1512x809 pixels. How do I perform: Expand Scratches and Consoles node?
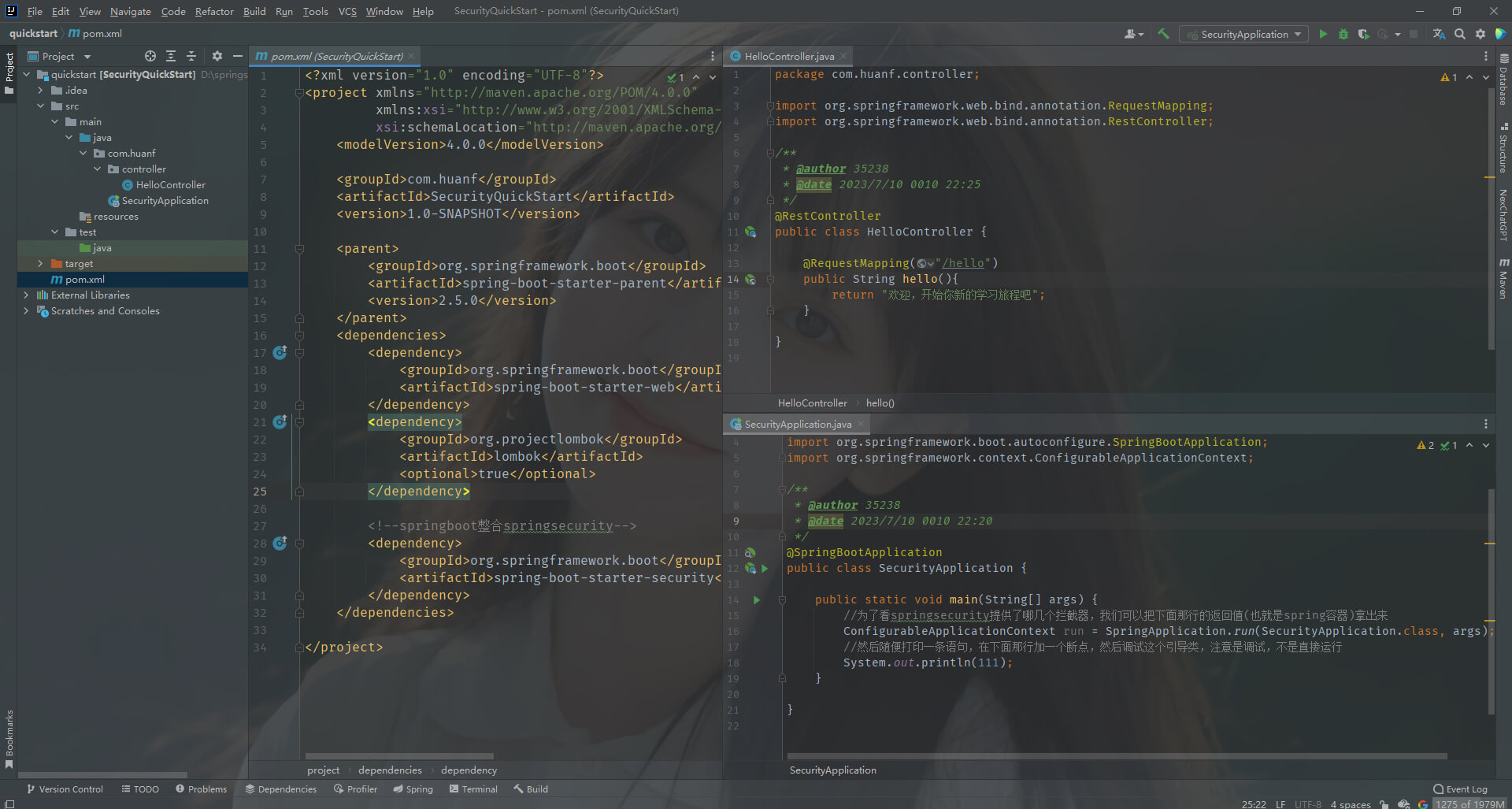(27, 310)
